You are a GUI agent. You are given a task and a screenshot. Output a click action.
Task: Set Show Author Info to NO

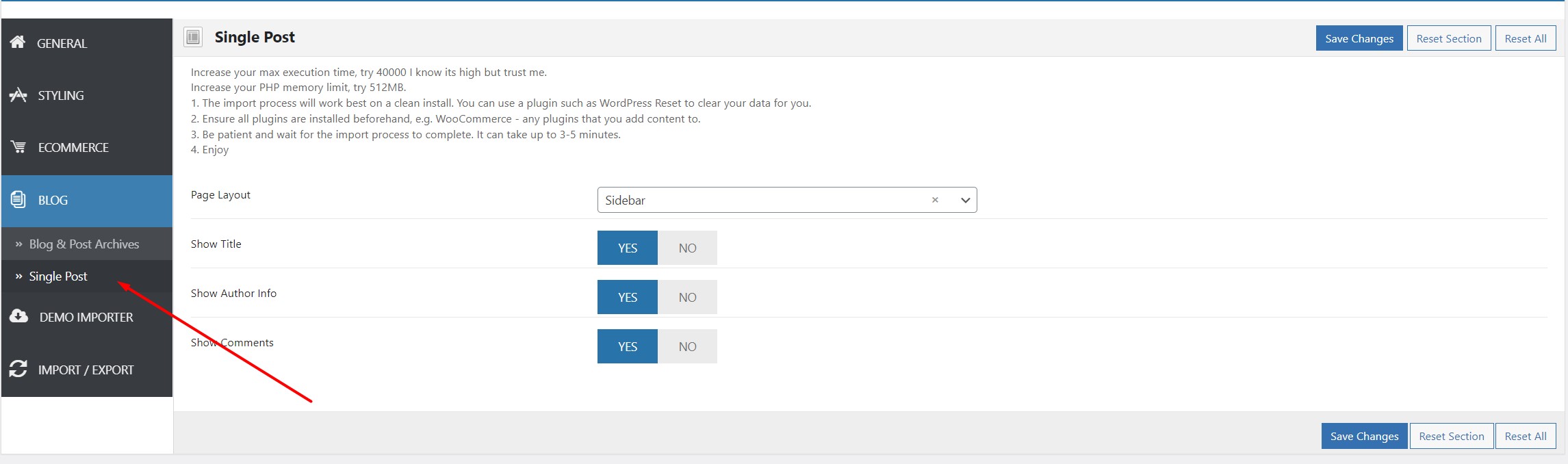[x=687, y=297]
